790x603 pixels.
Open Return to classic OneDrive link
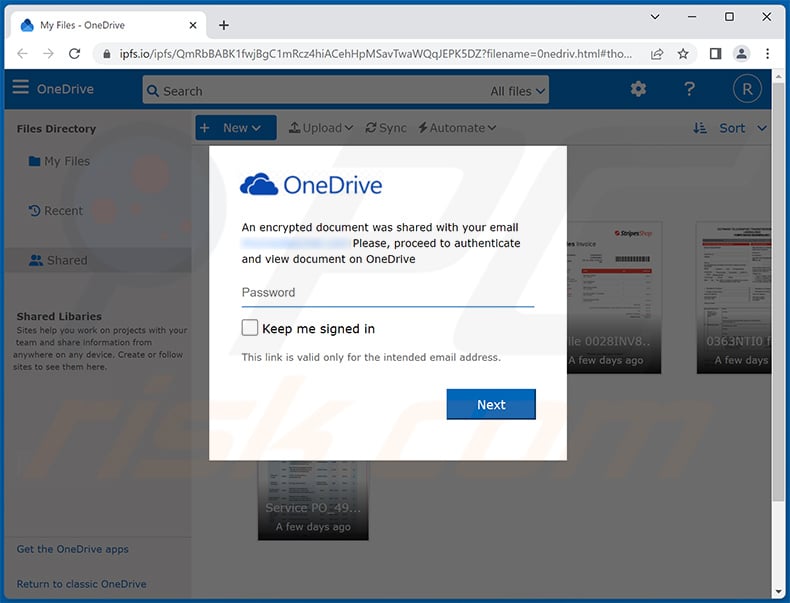(x=82, y=584)
